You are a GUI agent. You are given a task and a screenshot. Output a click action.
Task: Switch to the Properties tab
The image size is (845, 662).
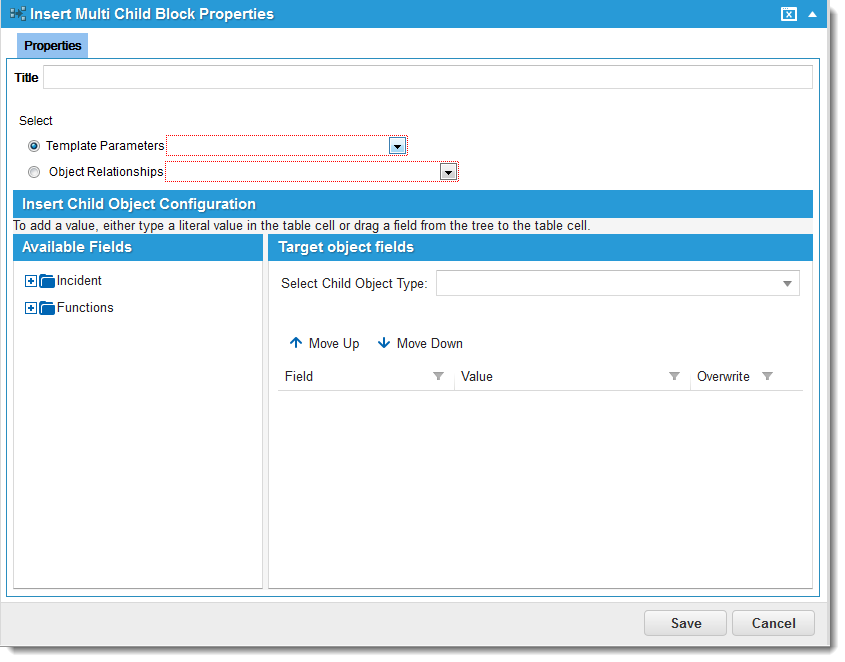(x=52, y=45)
